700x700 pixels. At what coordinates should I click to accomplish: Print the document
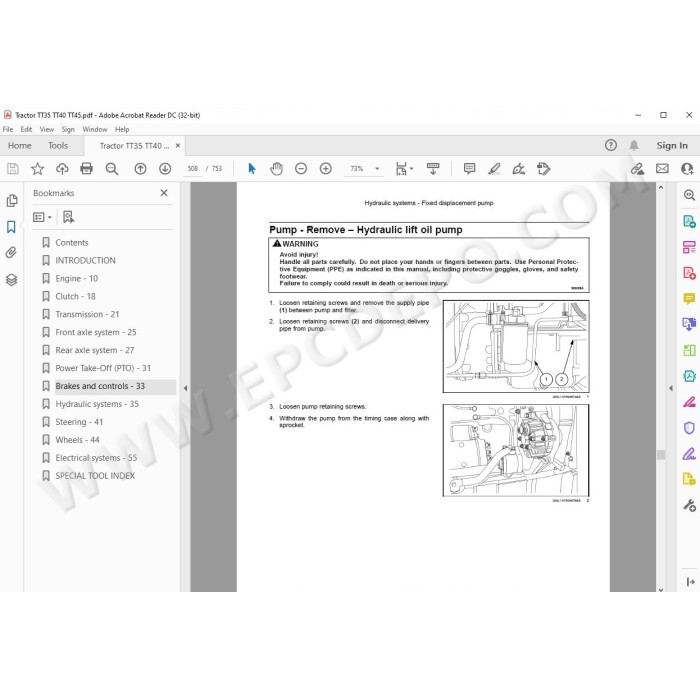pyautogui.click(x=86, y=169)
